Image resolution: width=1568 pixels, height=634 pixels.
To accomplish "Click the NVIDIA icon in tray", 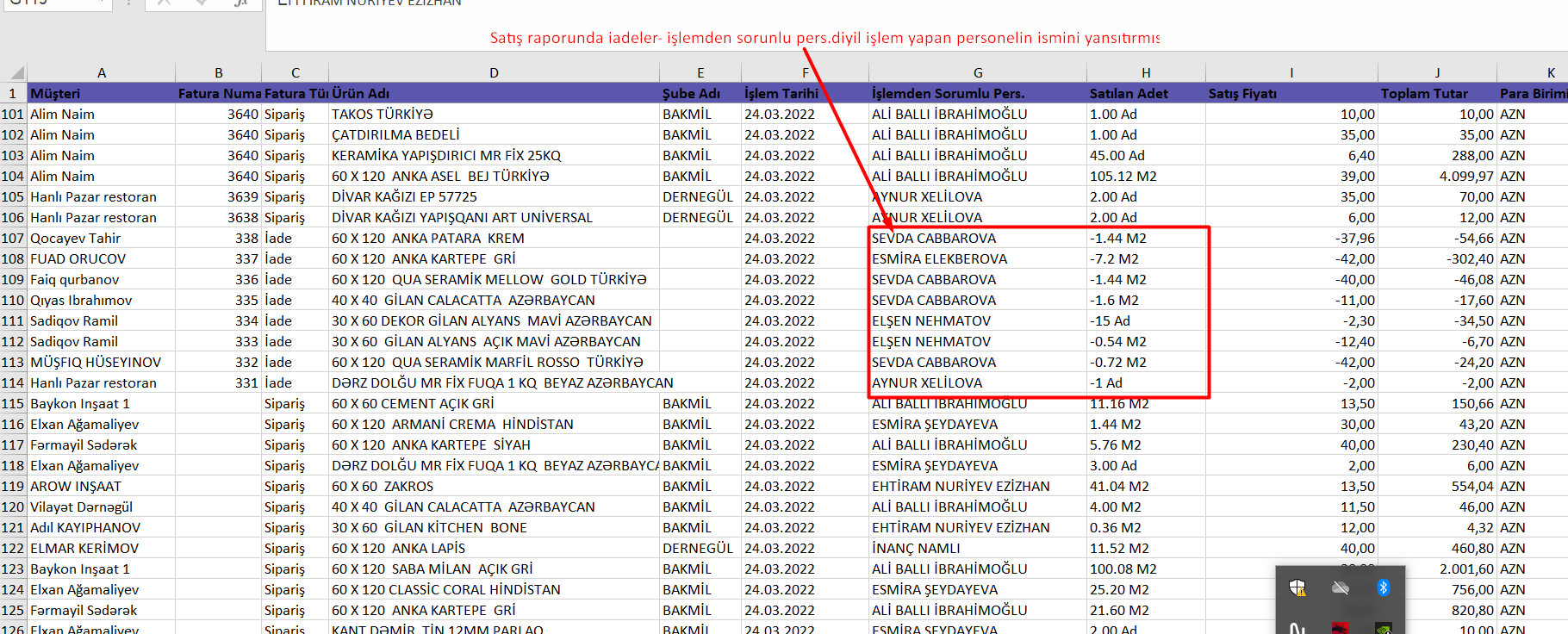I will [x=1383, y=628].
